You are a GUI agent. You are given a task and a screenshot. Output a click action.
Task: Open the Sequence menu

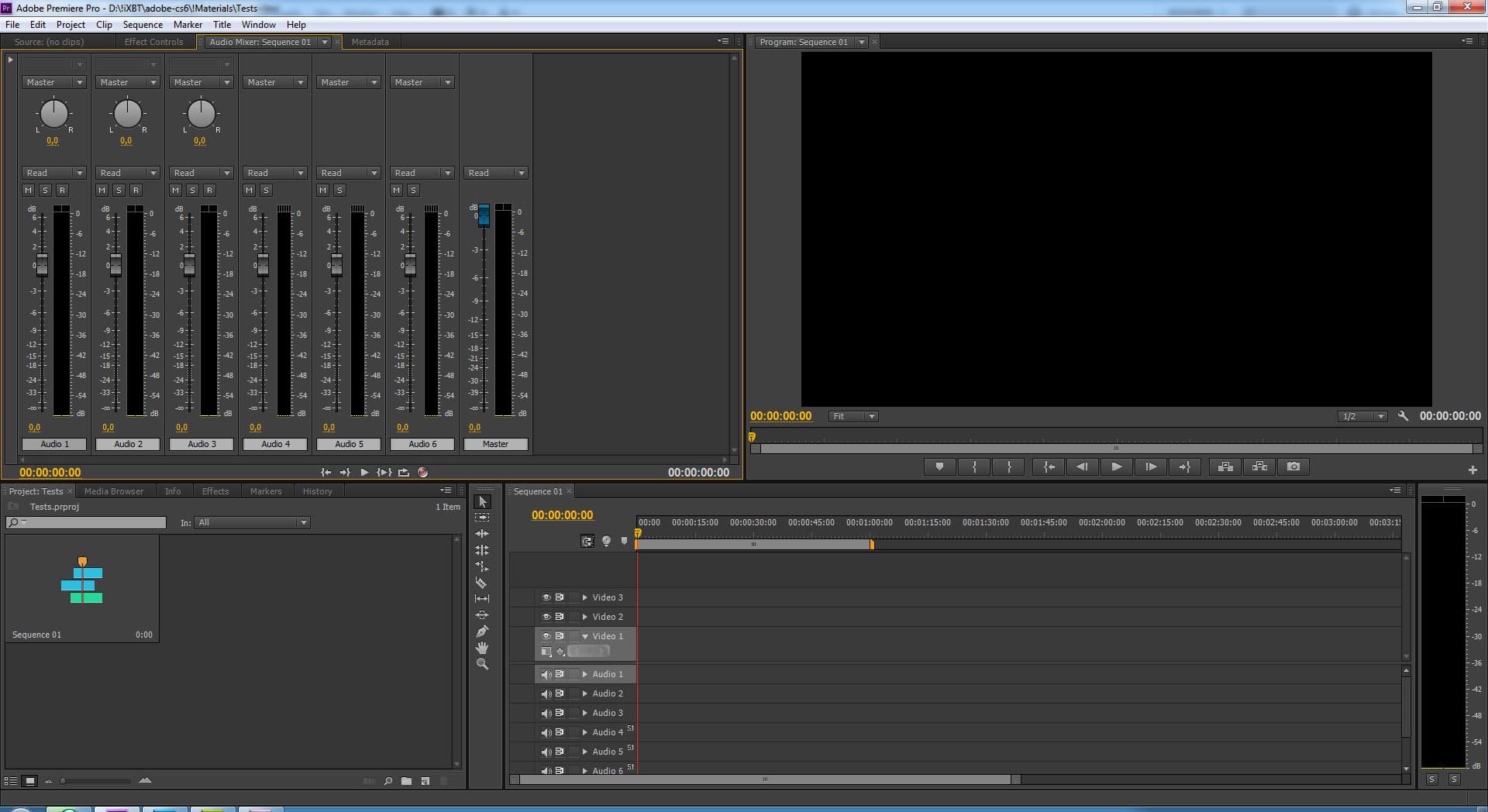click(x=143, y=24)
